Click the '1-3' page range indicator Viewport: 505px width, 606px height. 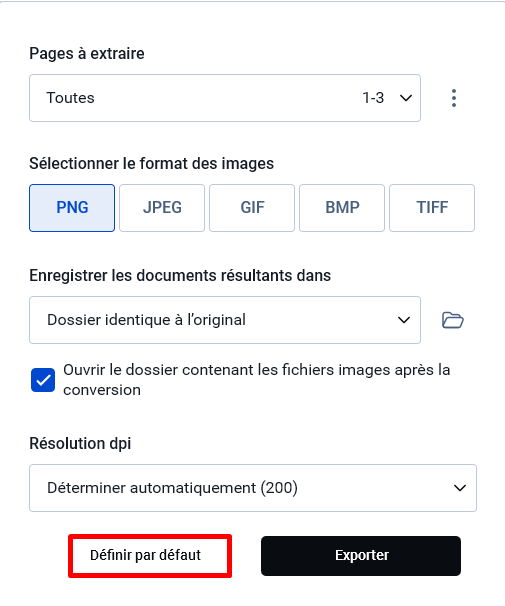pos(373,98)
